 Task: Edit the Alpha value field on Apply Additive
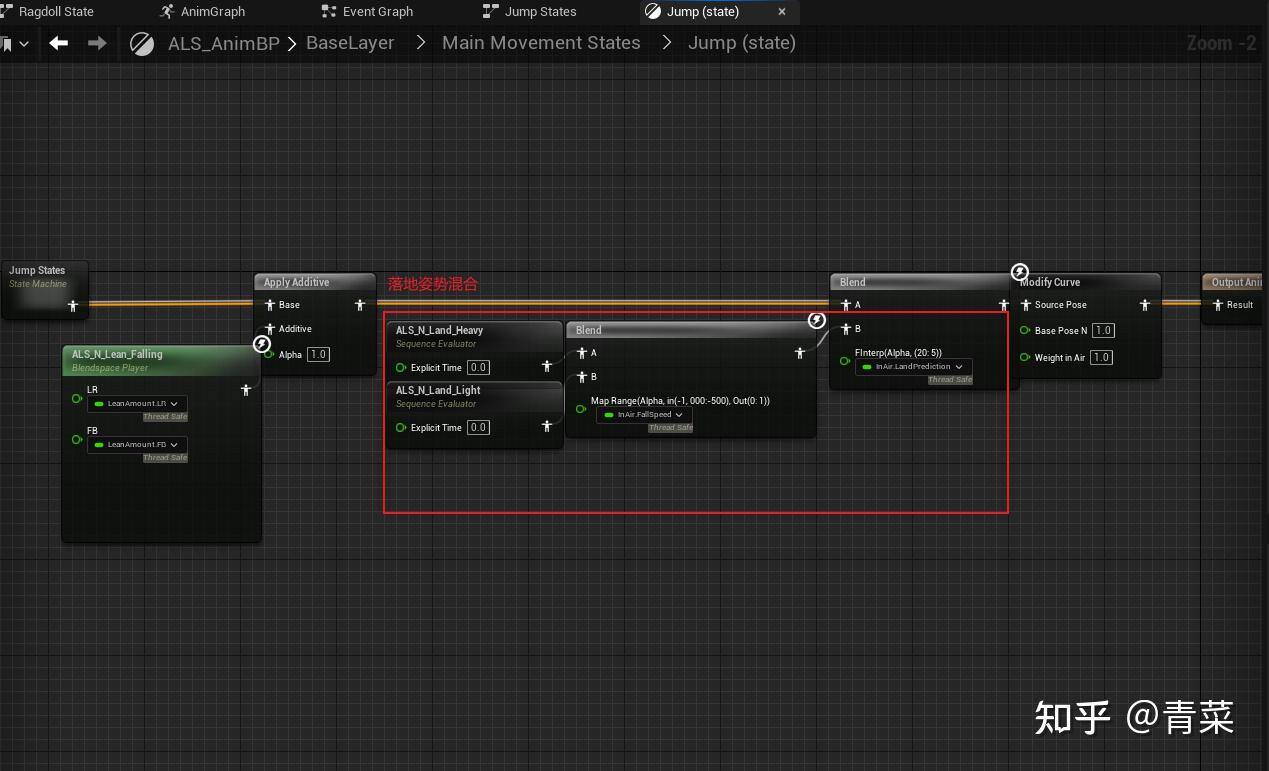coord(318,355)
